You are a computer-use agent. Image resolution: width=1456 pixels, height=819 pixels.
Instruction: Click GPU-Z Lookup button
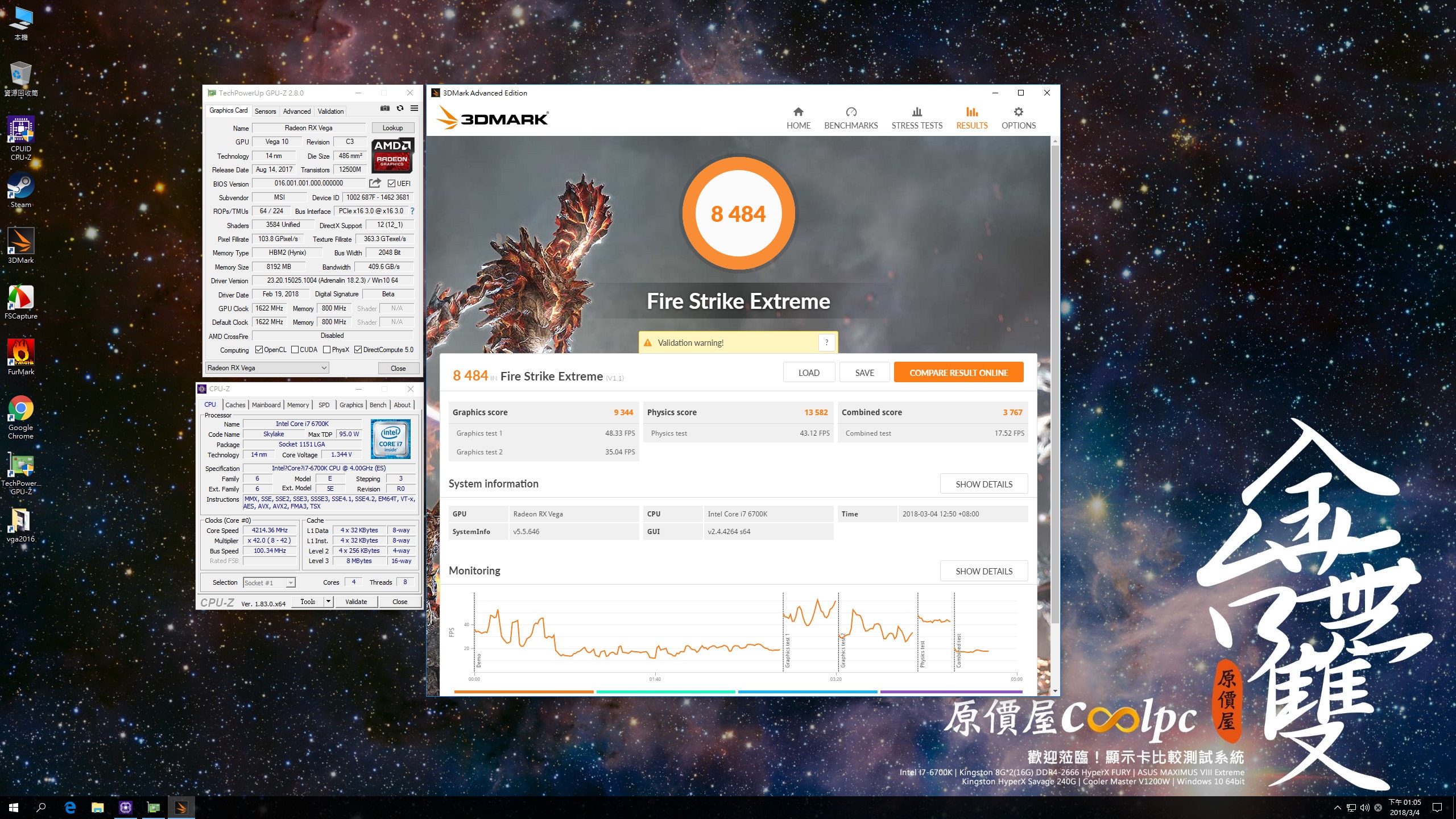pyautogui.click(x=392, y=128)
